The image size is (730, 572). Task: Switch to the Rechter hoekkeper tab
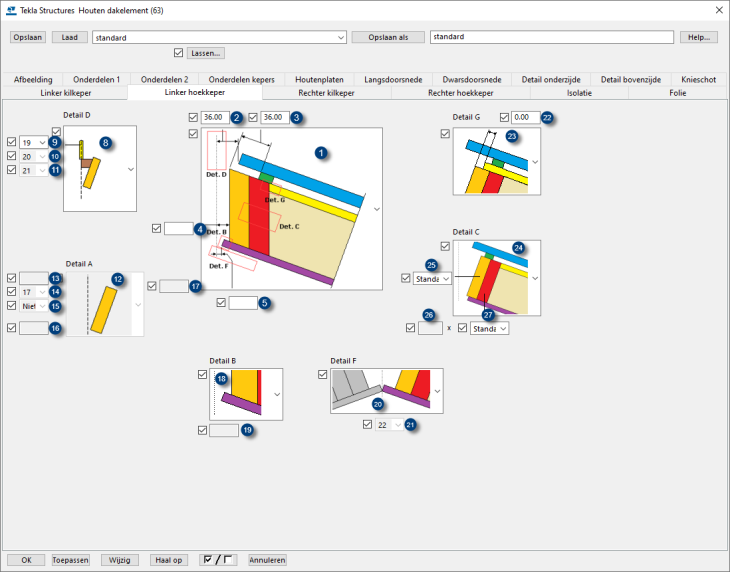460,93
